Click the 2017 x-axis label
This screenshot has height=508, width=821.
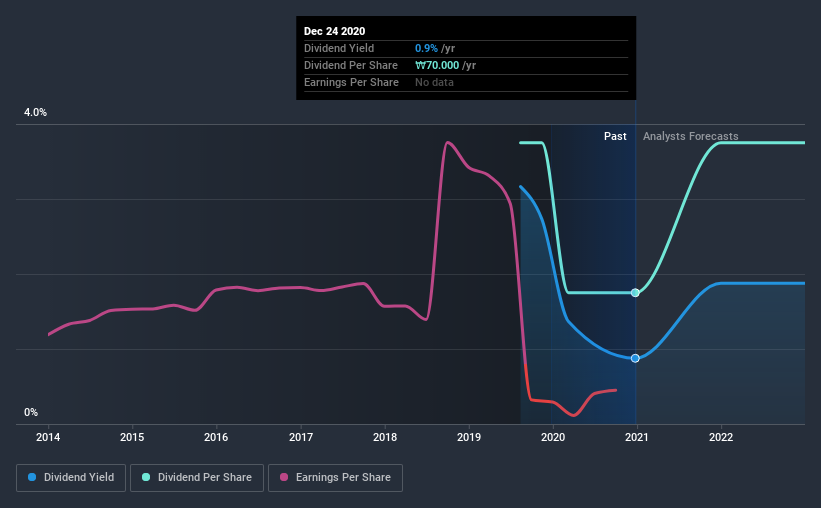click(301, 437)
